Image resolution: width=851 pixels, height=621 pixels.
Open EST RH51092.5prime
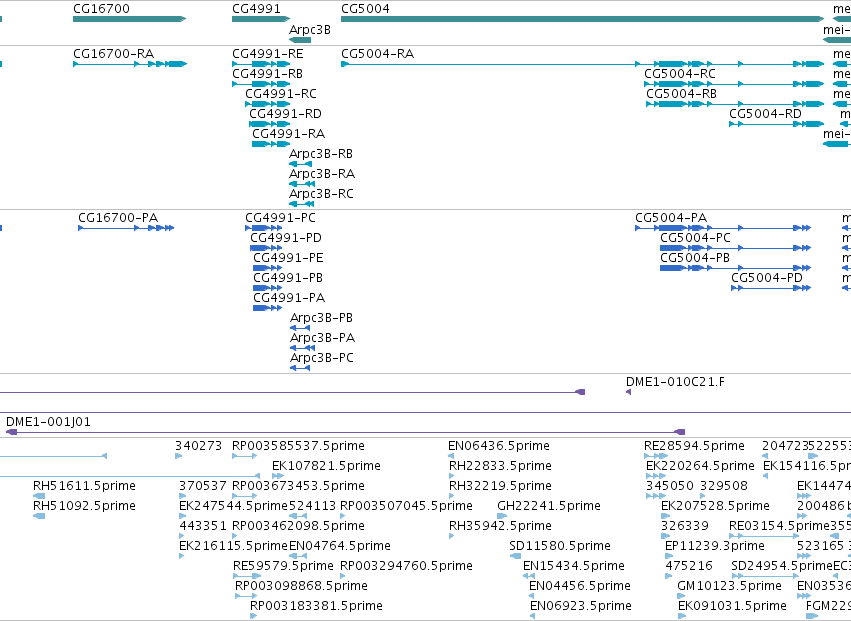(39, 516)
